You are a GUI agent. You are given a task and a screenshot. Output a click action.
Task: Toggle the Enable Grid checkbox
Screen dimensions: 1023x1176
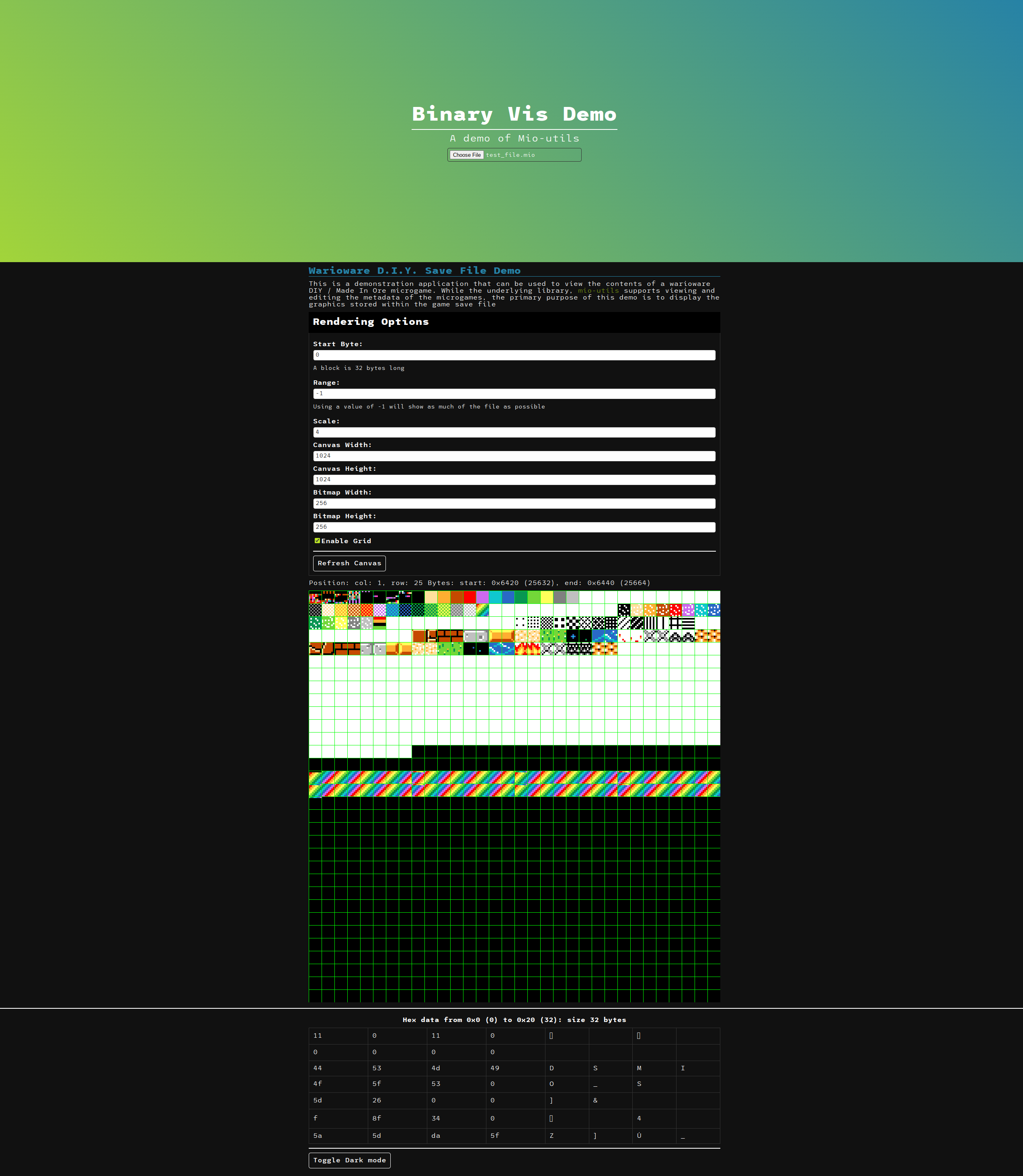(318, 541)
